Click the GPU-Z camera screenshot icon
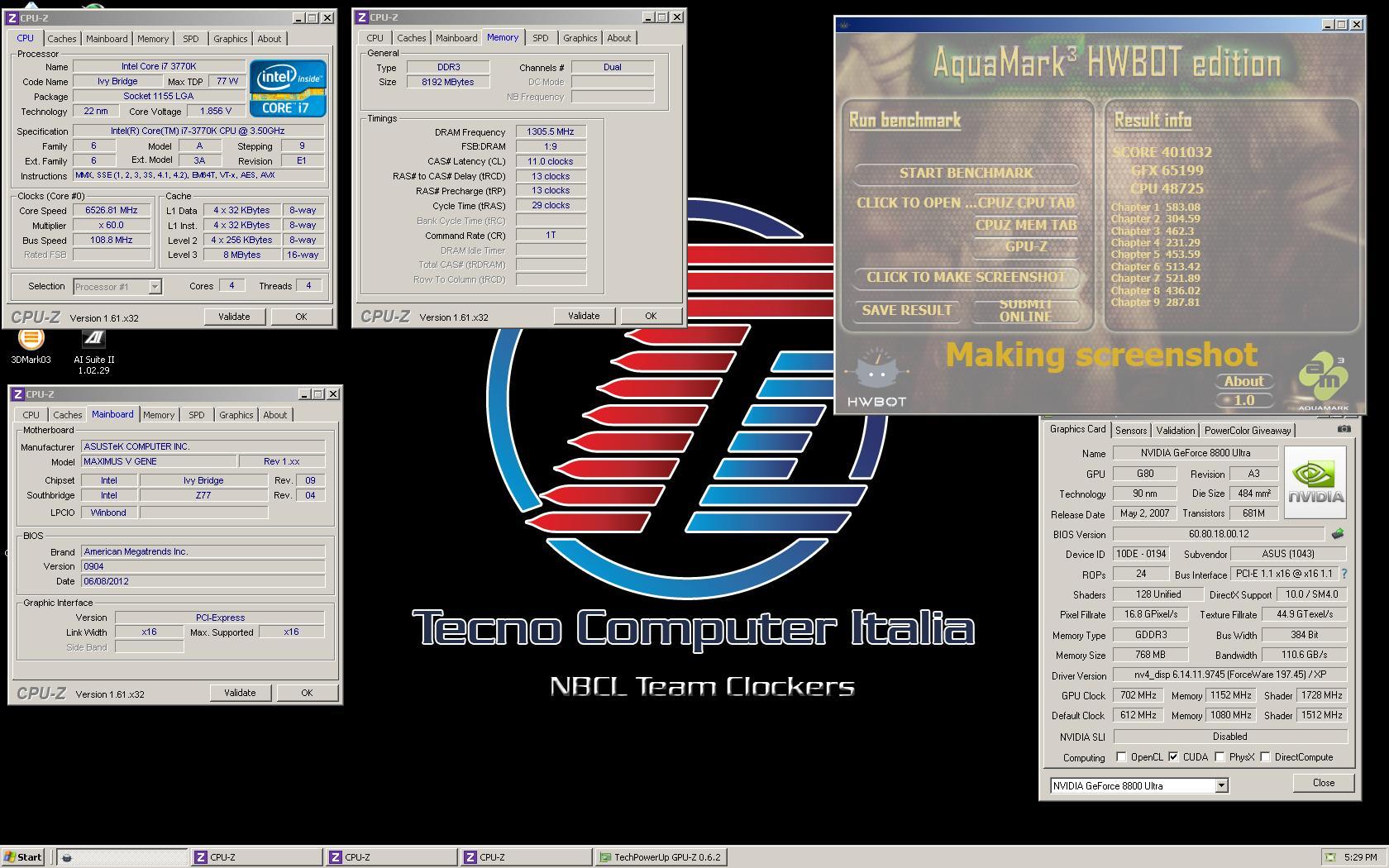Viewport: 1389px width, 868px height. [x=1344, y=429]
